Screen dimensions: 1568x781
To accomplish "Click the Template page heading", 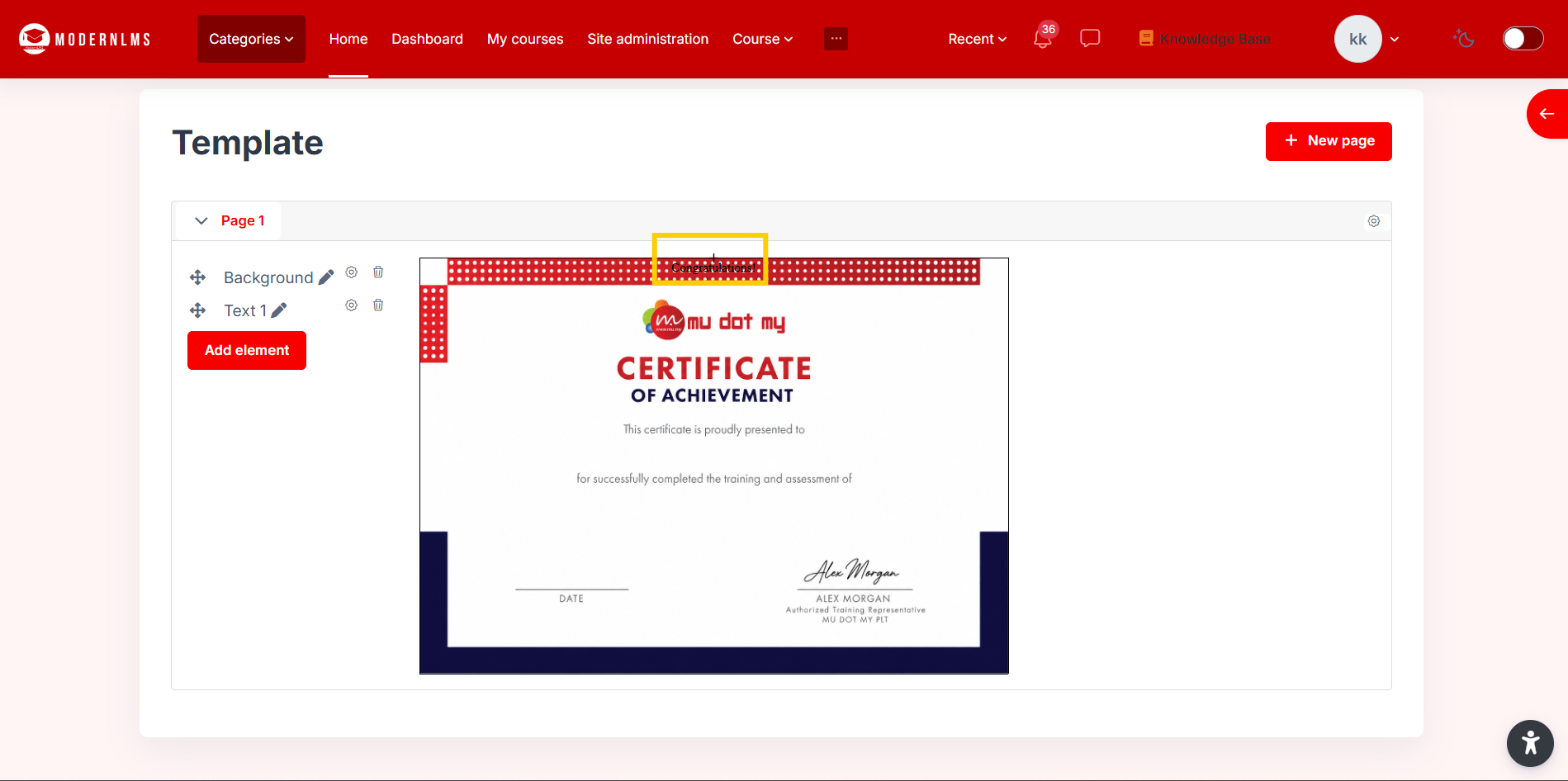I will click(248, 143).
